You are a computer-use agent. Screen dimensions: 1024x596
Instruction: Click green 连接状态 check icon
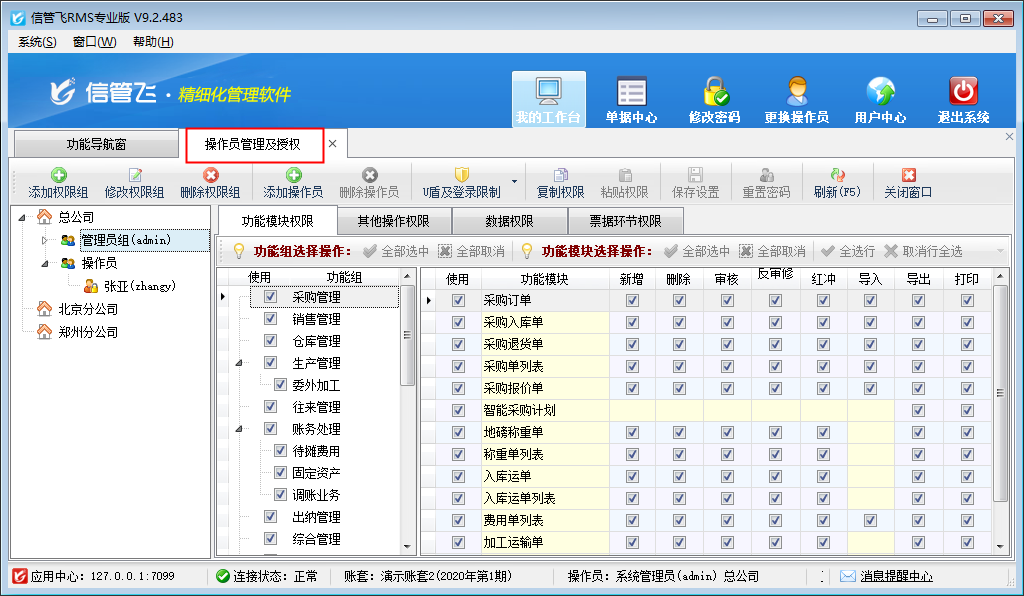223,576
